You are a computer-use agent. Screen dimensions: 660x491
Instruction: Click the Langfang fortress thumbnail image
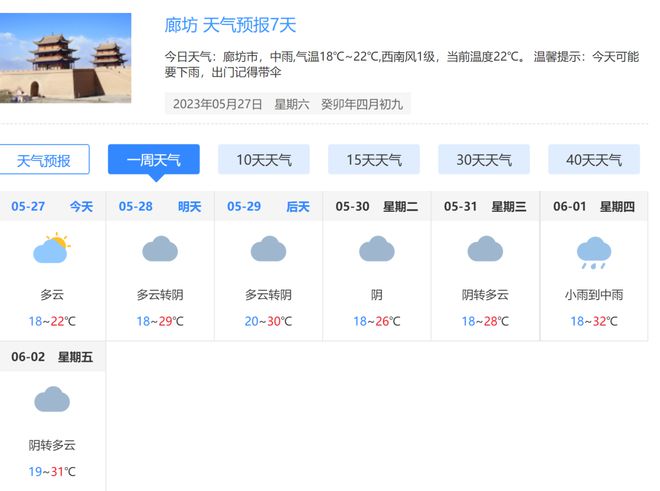click(x=66, y=58)
